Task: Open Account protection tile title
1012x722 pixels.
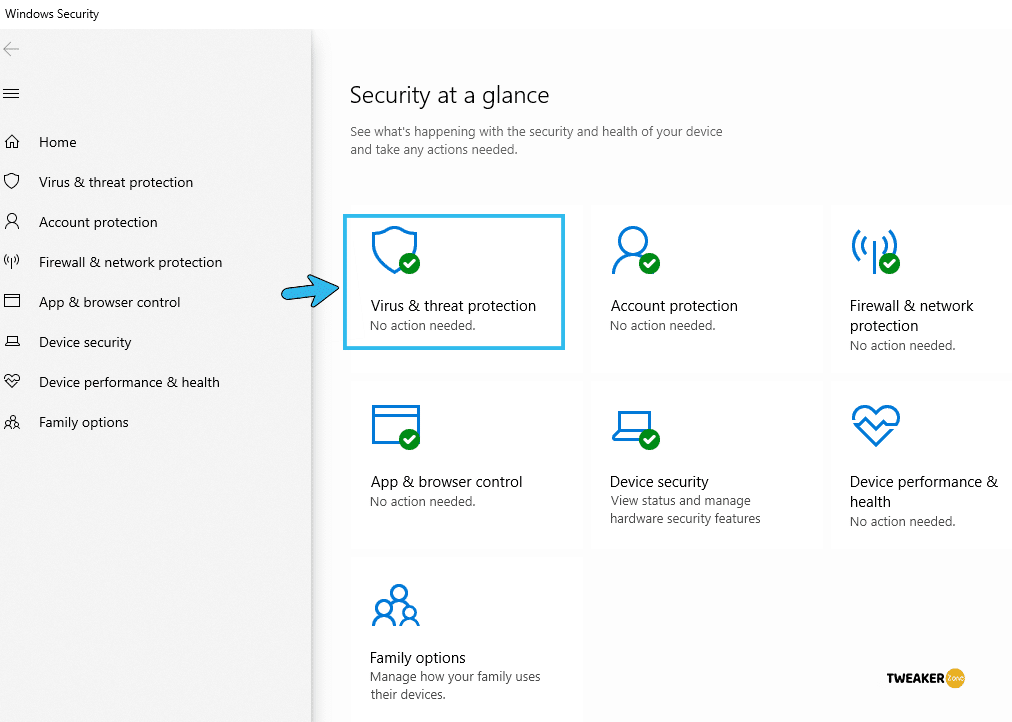Action: [674, 306]
